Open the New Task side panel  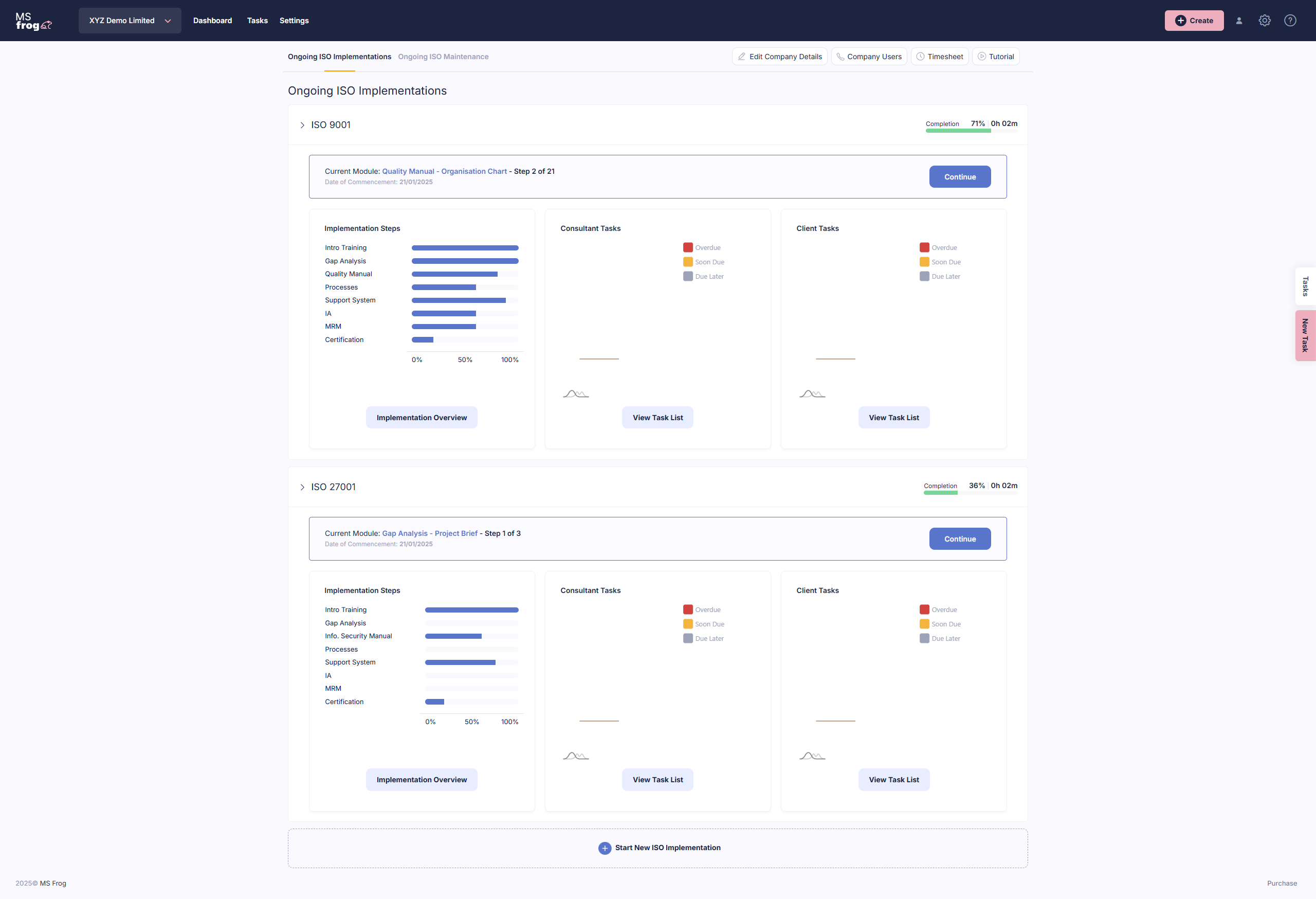[x=1305, y=335]
